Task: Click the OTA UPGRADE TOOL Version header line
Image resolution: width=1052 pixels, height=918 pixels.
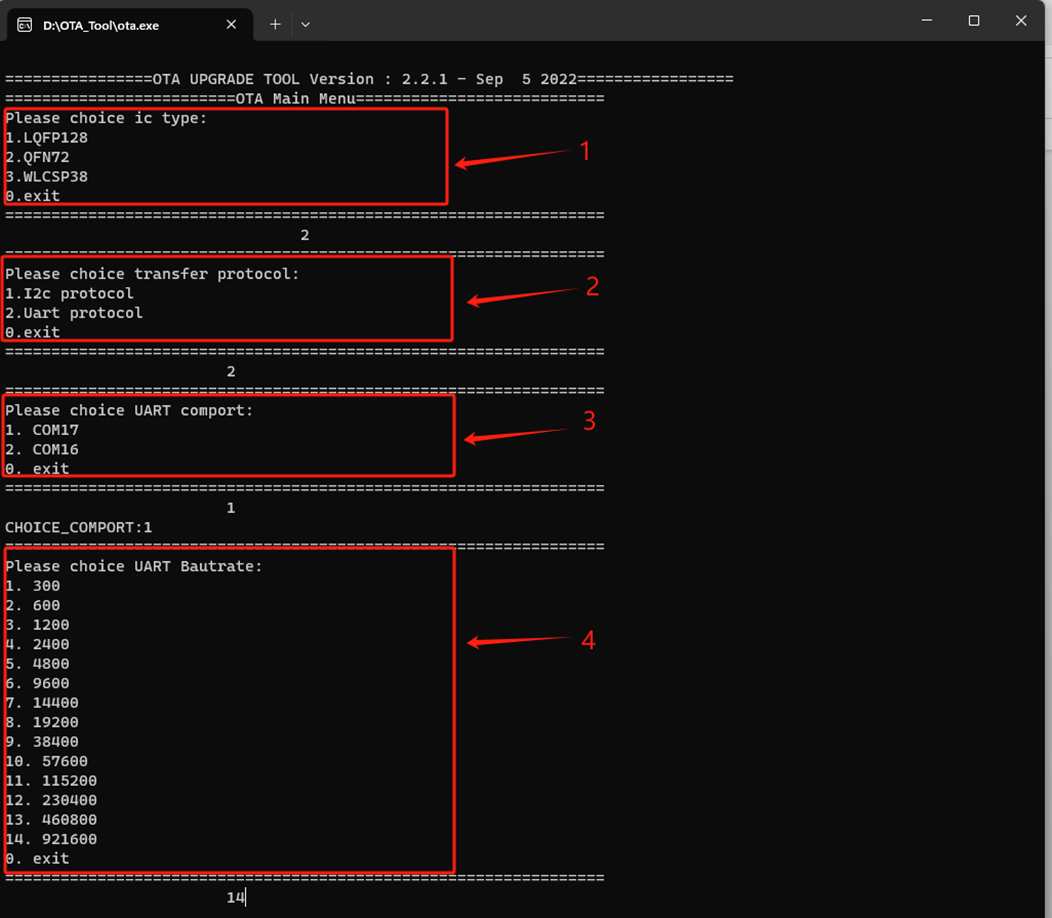Action: [x=370, y=79]
